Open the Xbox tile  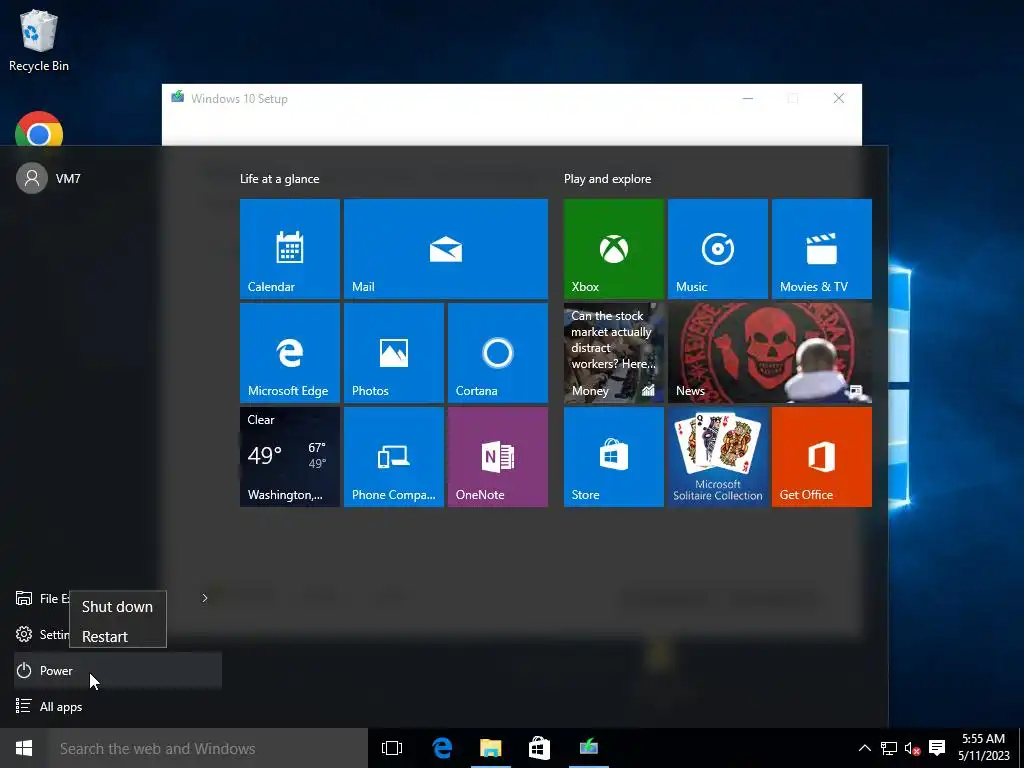click(x=613, y=249)
